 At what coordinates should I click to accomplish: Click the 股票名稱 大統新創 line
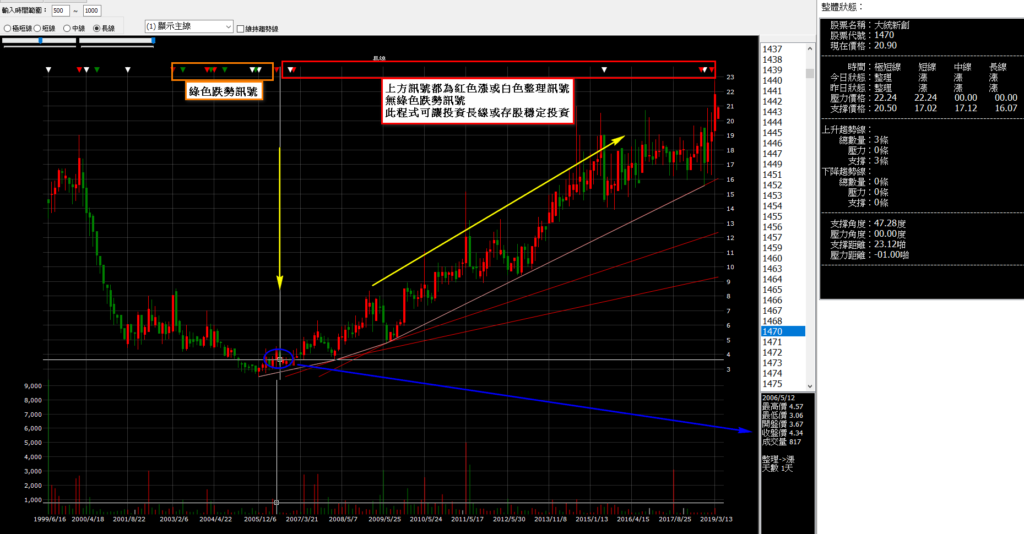coord(870,25)
